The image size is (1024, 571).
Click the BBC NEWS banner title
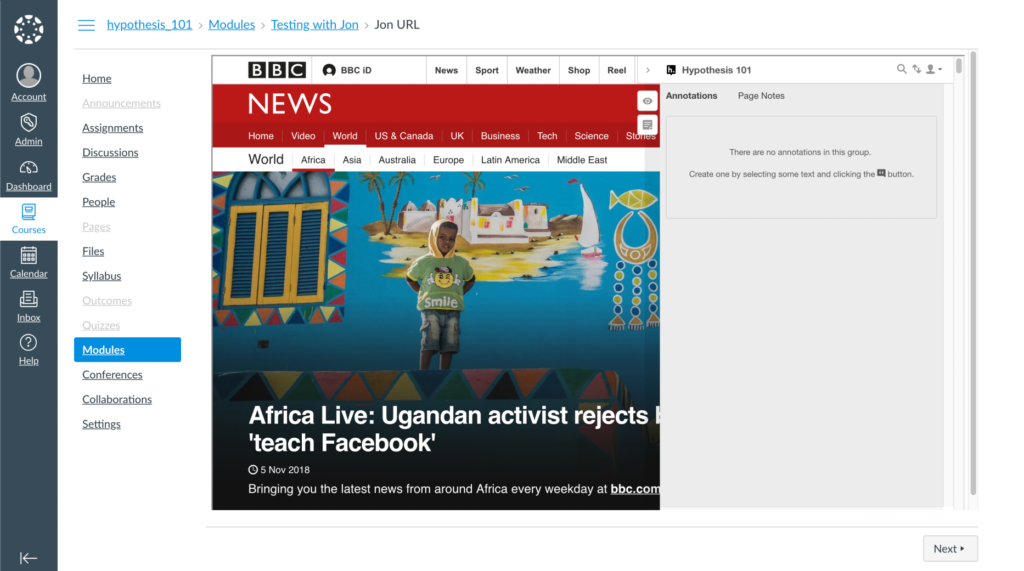pos(290,104)
